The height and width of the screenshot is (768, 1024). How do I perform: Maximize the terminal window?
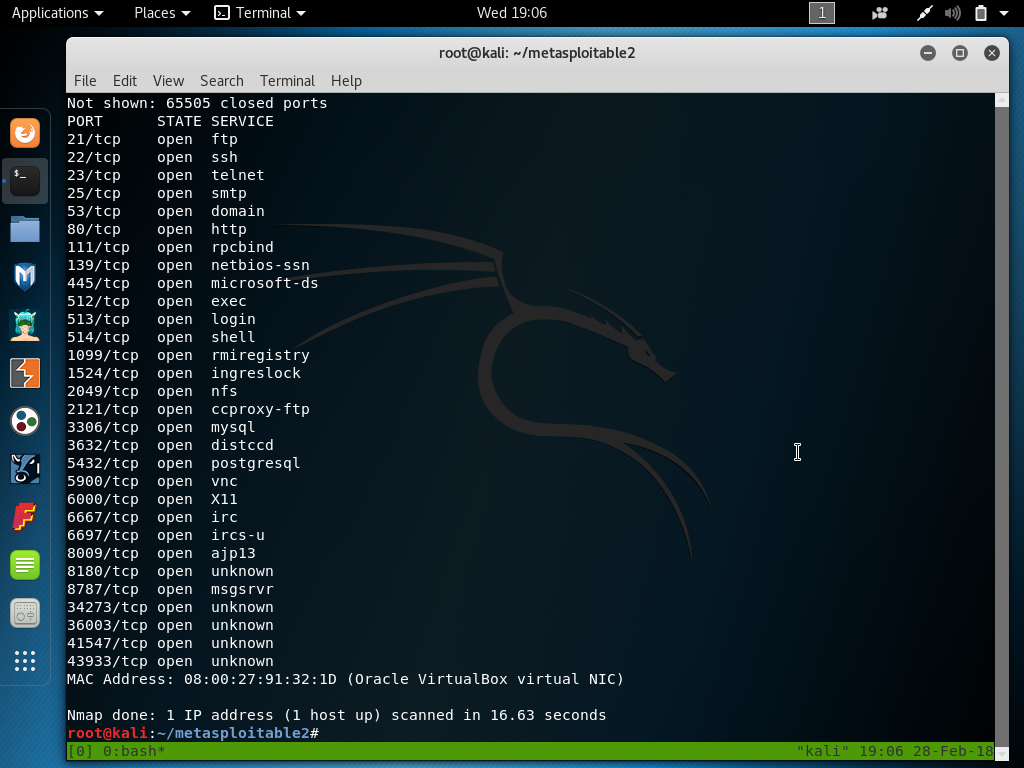point(959,53)
